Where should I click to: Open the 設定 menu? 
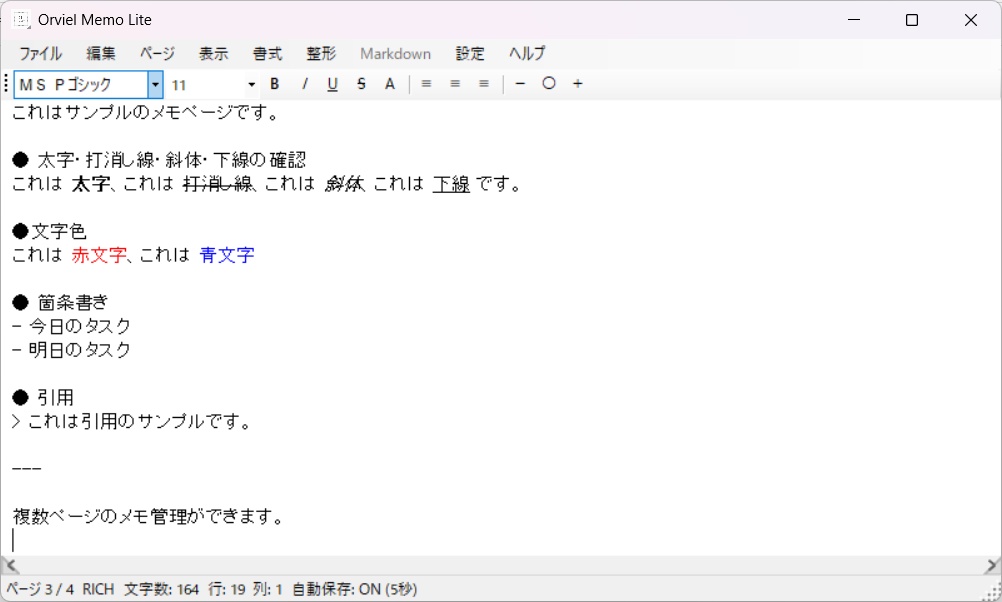(x=470, y=54)
